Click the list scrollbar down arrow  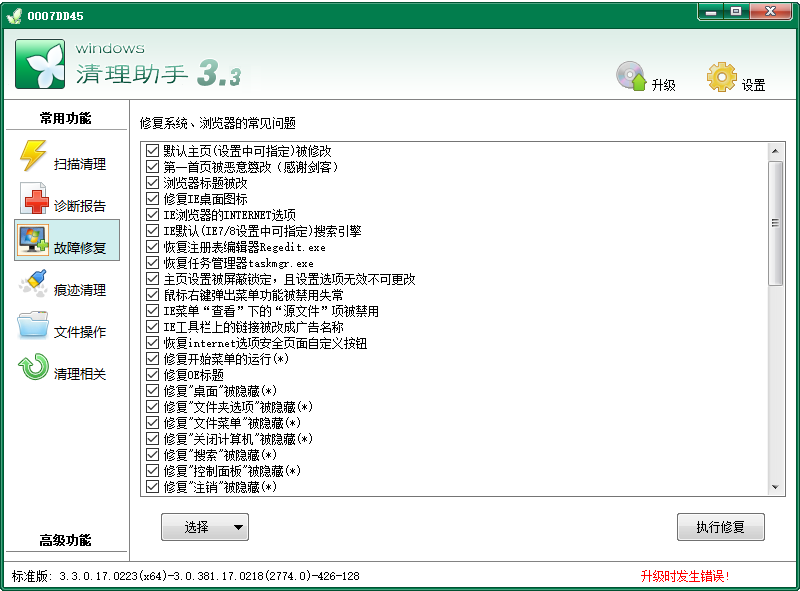coord(775,487)
